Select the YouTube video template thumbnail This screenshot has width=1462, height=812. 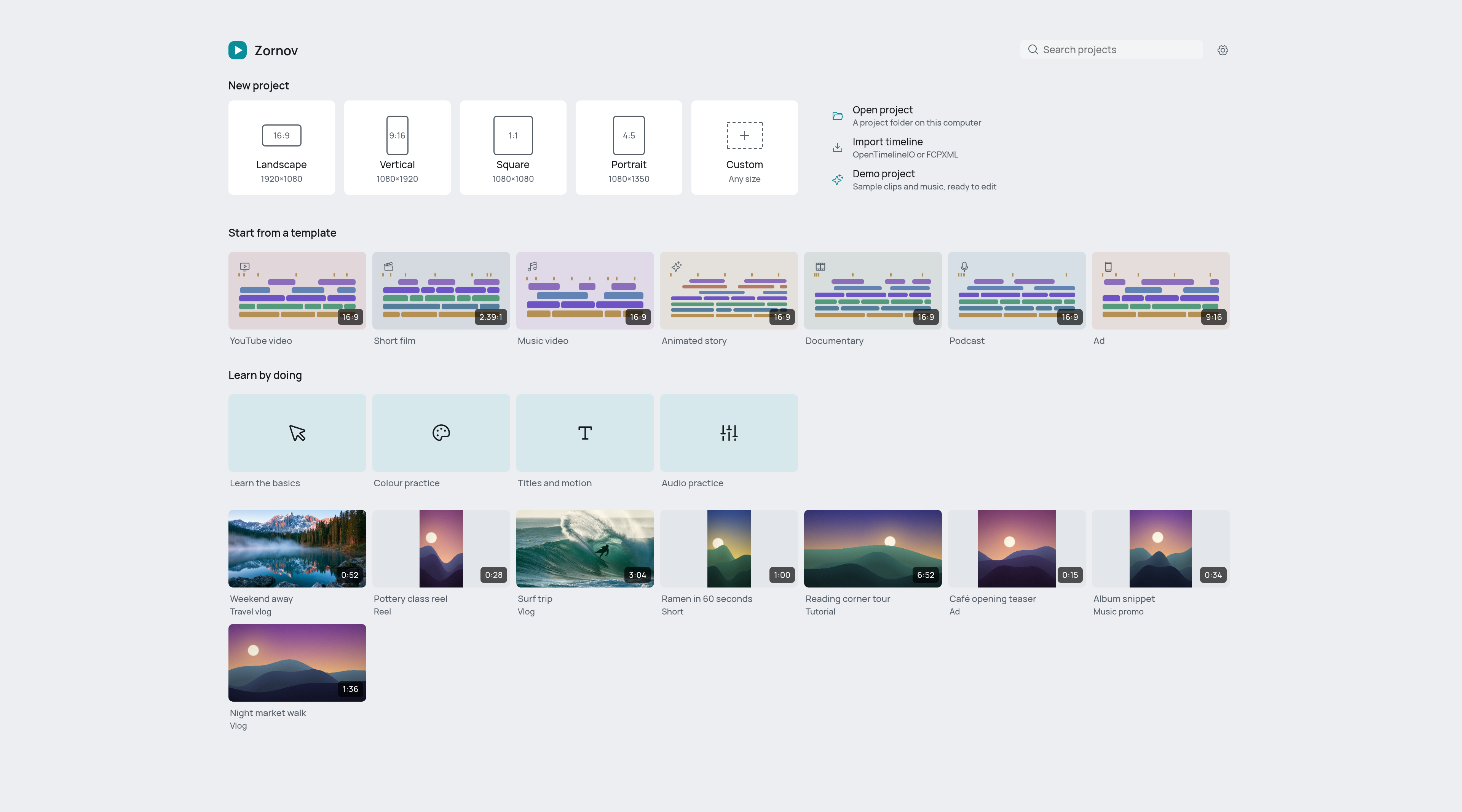pyautogui.click(x=297, y=290)
